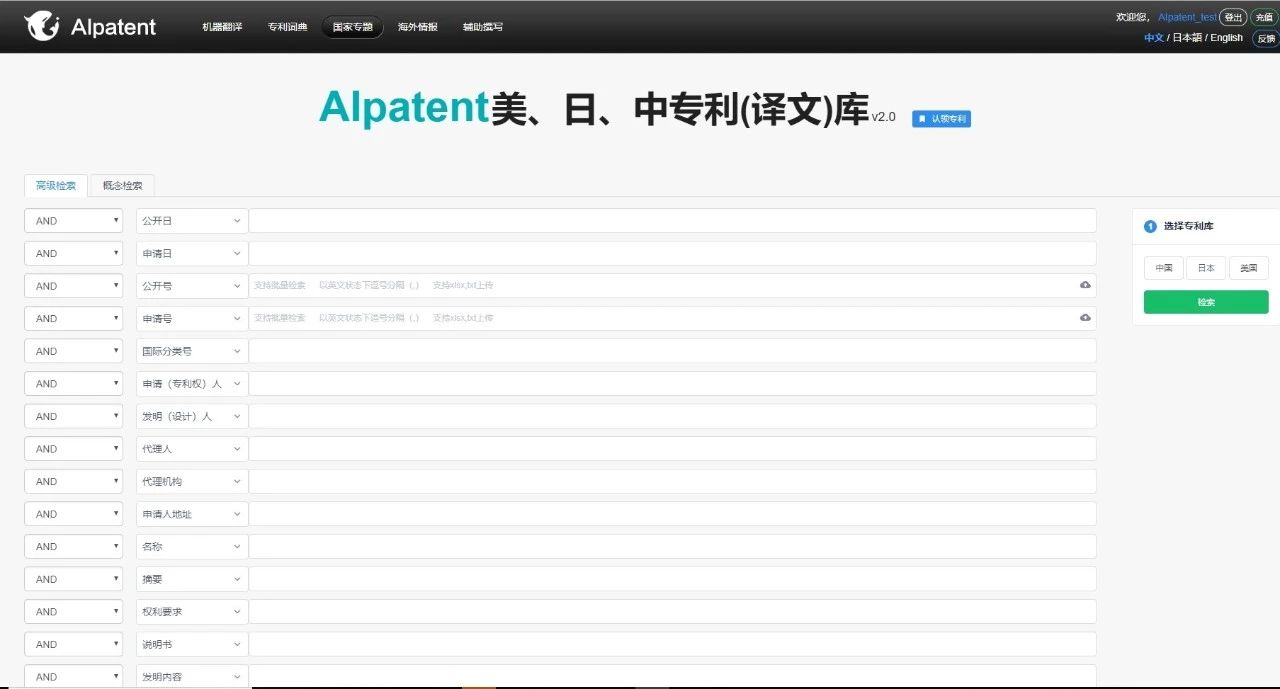Switch language to 日本語
The image size is (1280, 689).
(1187, 38)
